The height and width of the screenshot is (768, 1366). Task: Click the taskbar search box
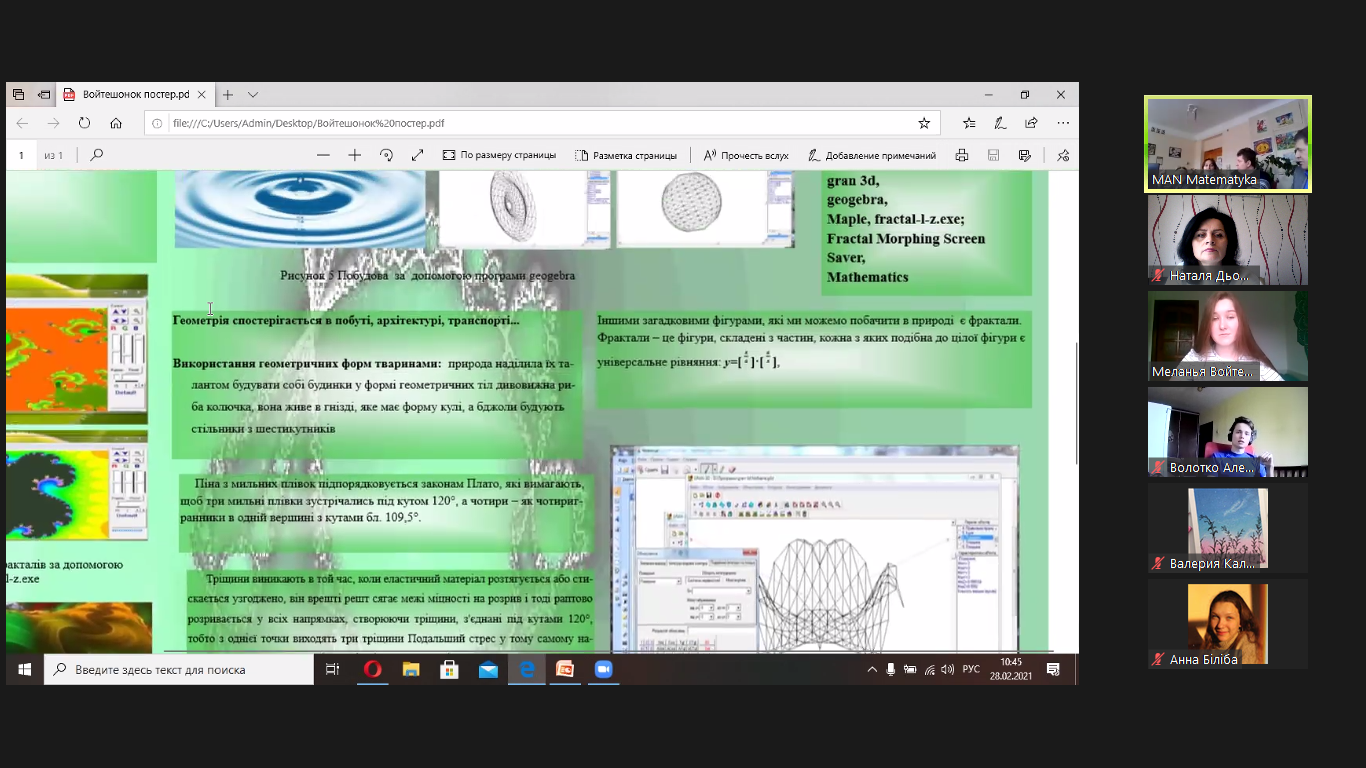tap(178, 669)
